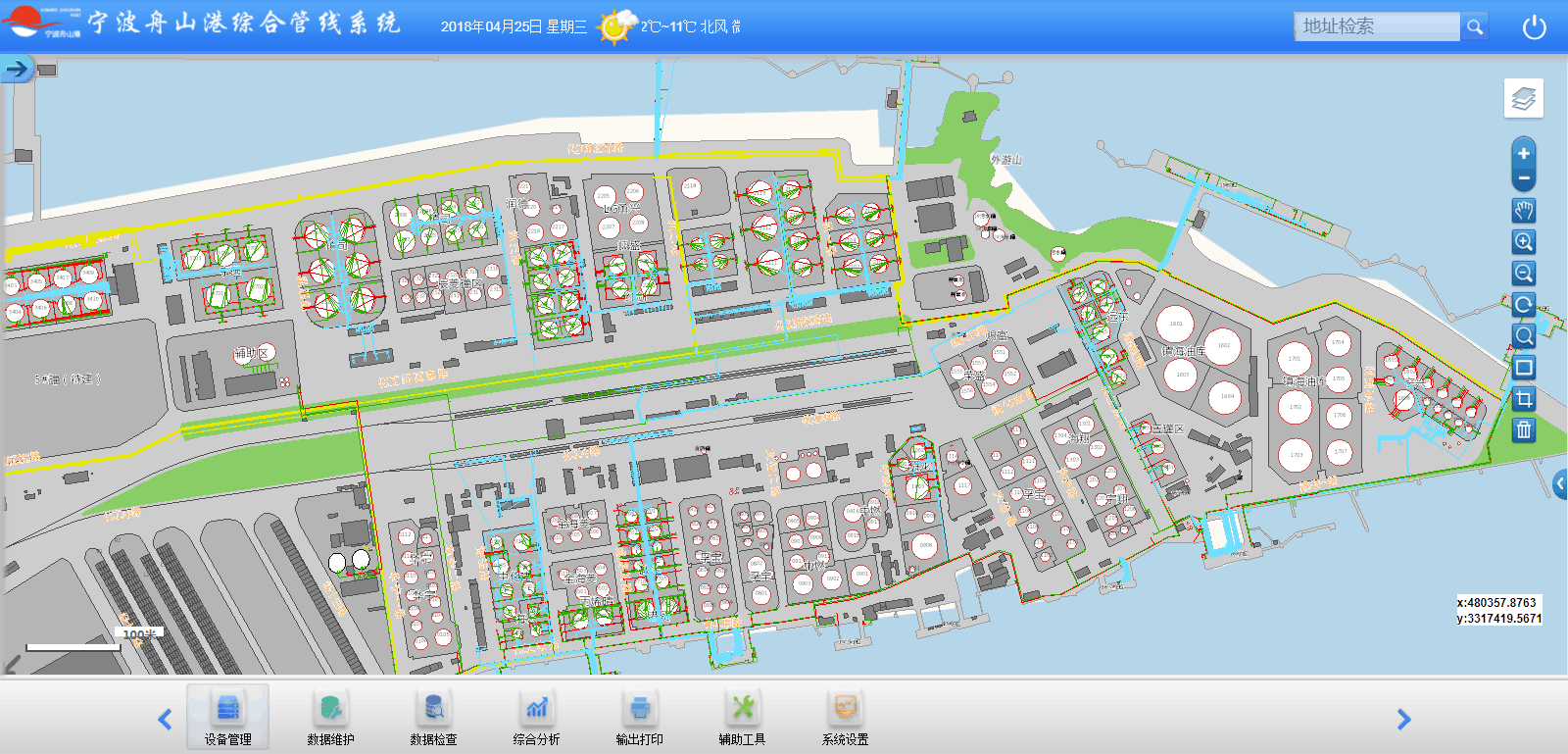The image size is (1568, 754).
Task: Expand the right-edge collapsed panel
Action: tap(1560, 483)
